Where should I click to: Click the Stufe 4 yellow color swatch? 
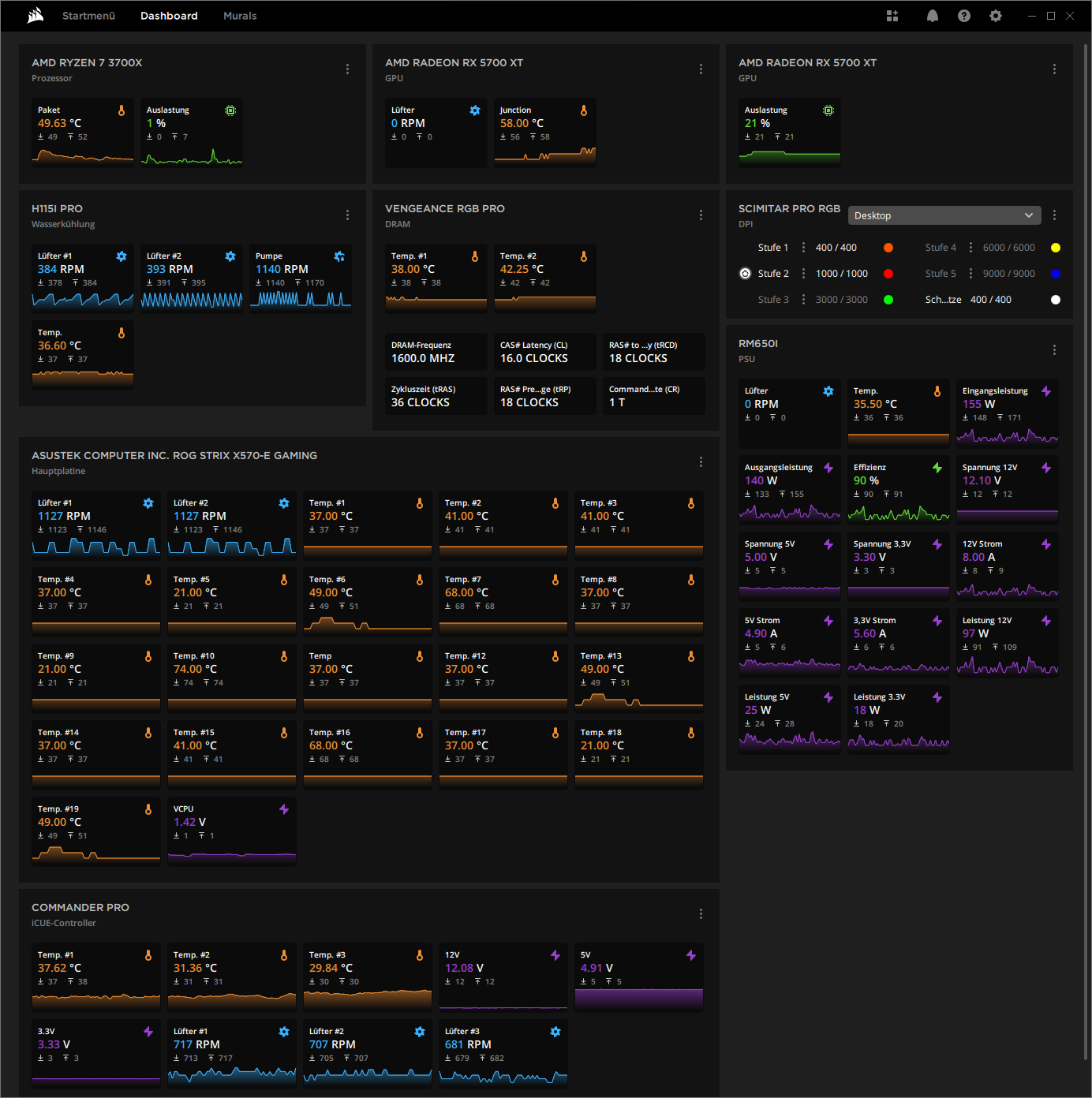1056,248
